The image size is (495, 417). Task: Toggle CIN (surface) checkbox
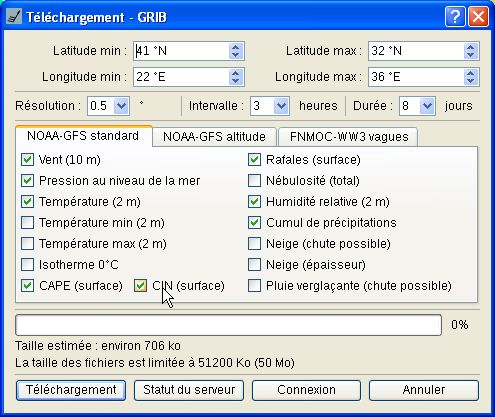[140, 286]
